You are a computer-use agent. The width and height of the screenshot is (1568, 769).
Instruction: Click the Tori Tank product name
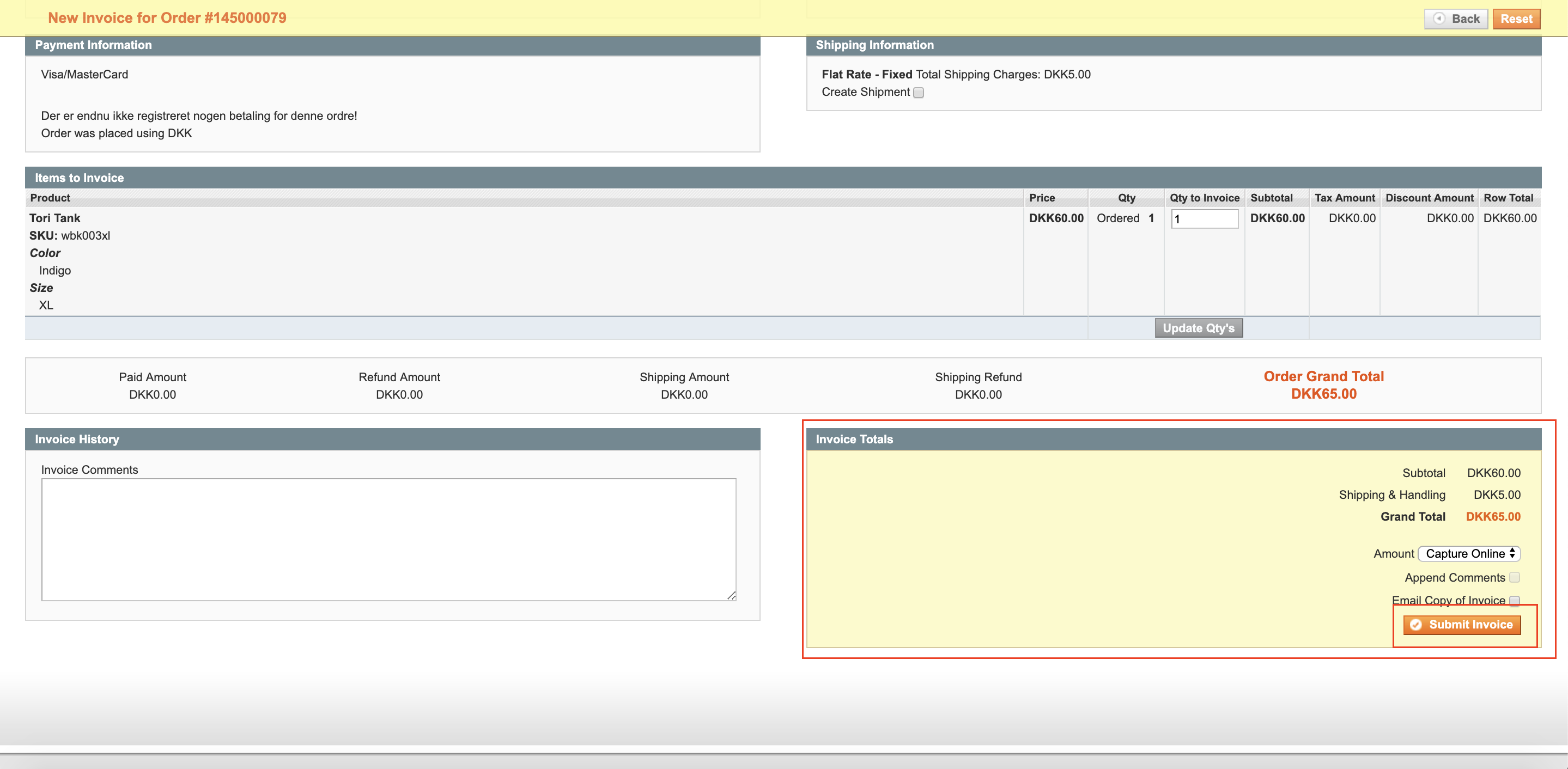coord(54,218)
